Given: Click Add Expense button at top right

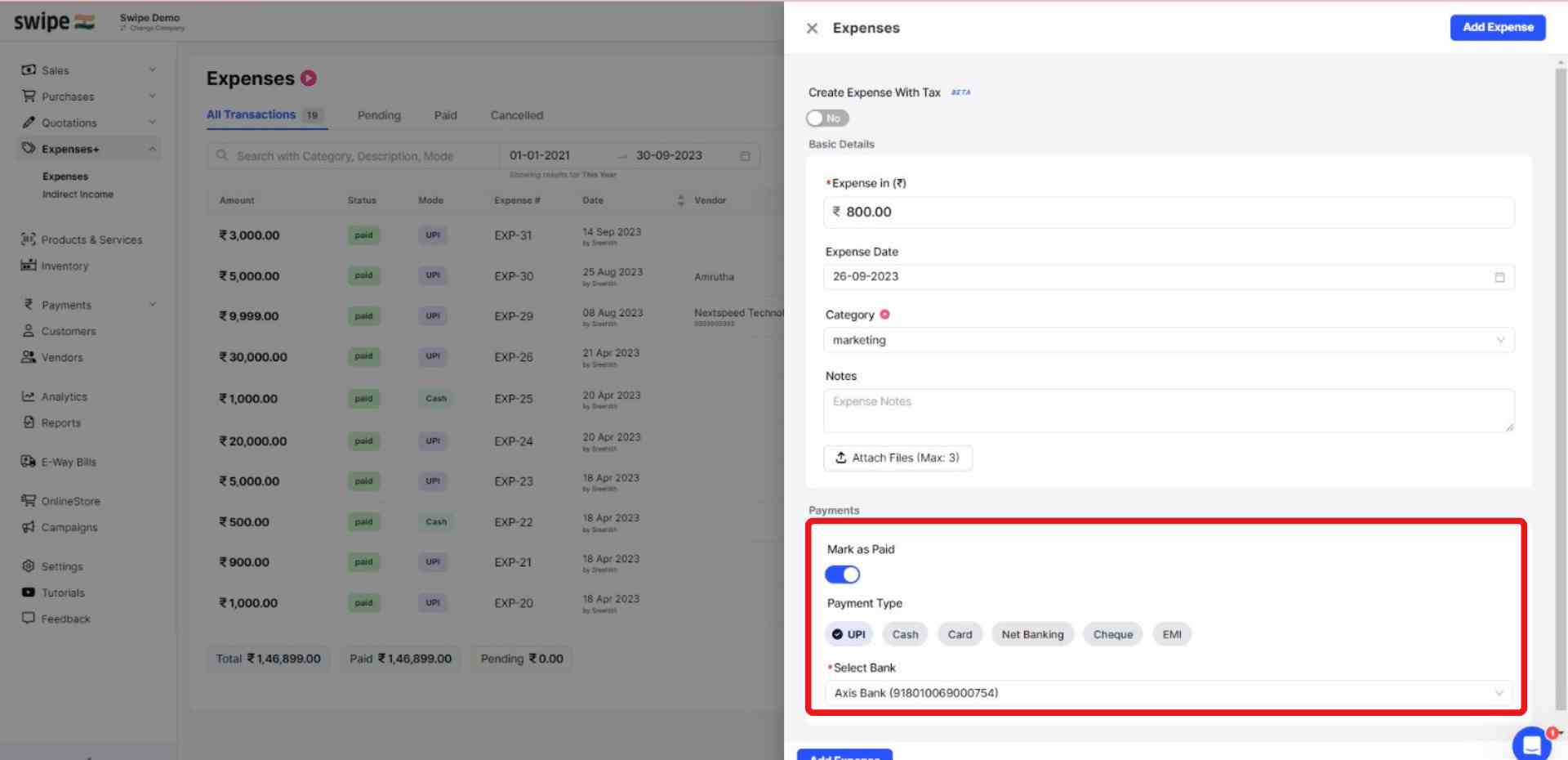Looking at the screenshot, I should pos(1498,27).
